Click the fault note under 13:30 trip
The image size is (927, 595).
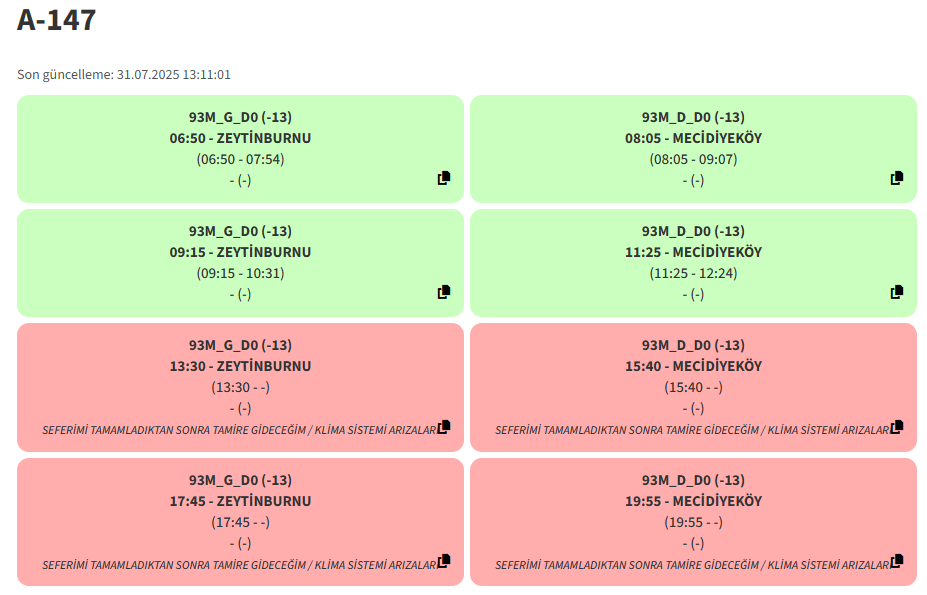coord(239,430)
